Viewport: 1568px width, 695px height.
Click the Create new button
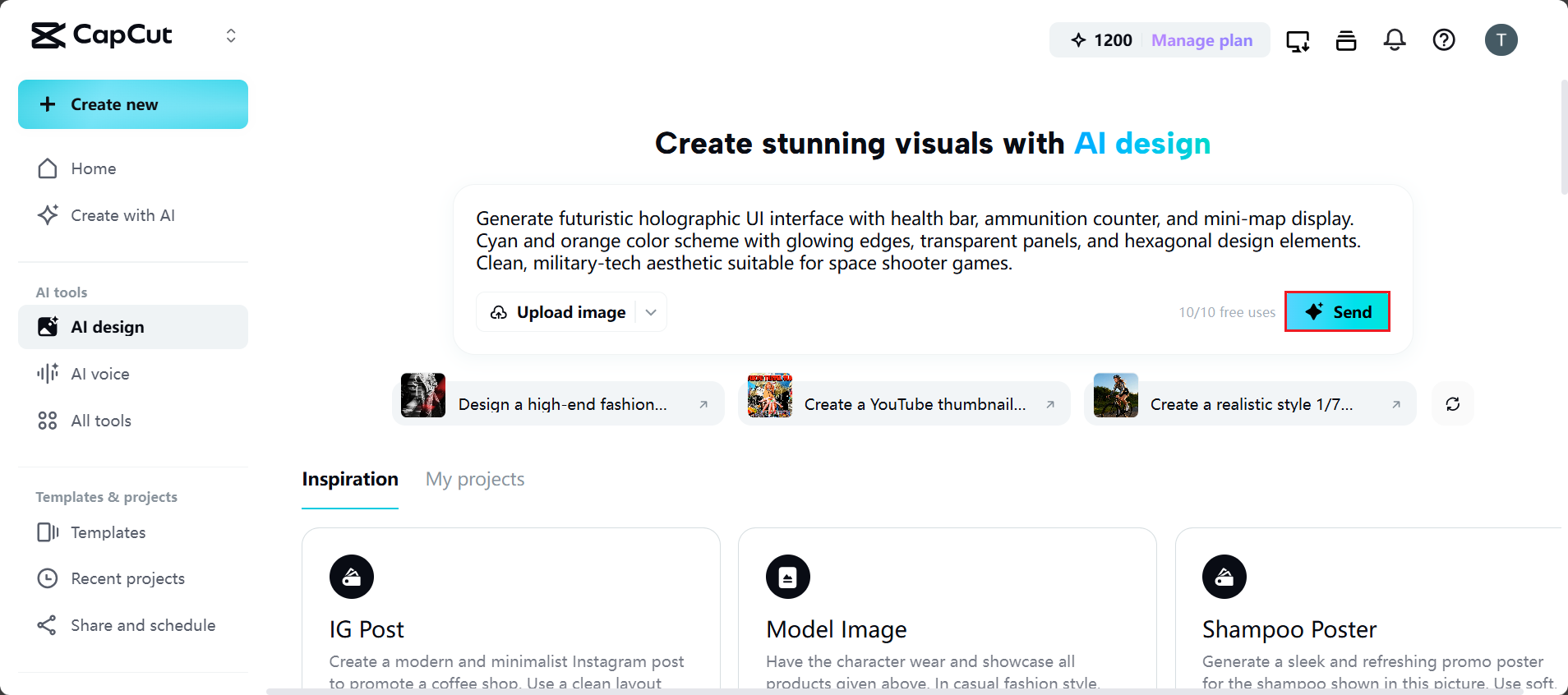(133, 104)
